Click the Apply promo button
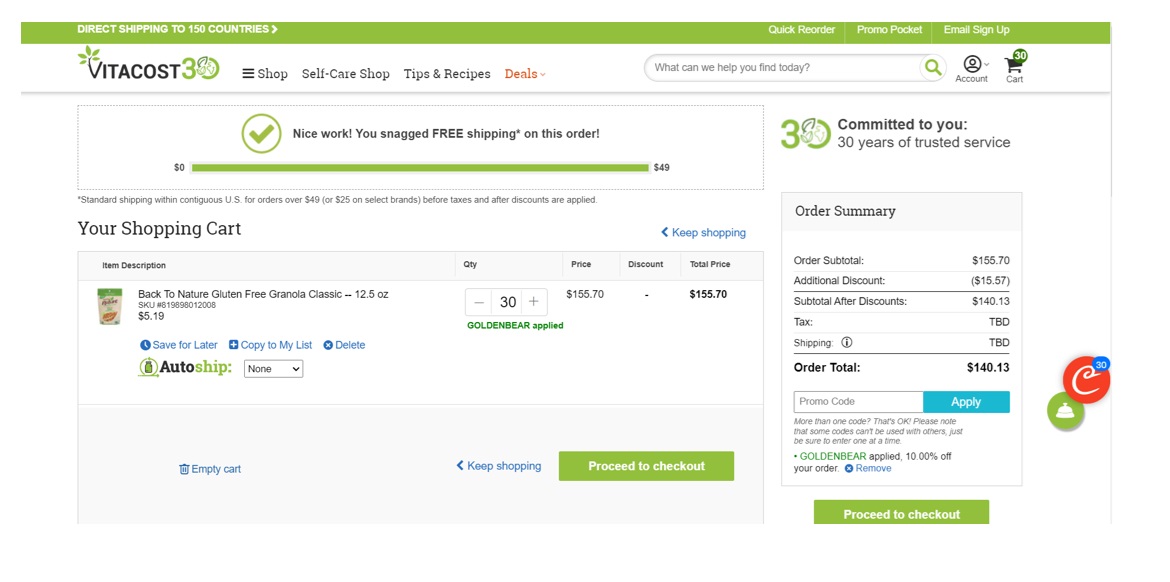This screenshot has width=1170, height=582. point(966,401)
